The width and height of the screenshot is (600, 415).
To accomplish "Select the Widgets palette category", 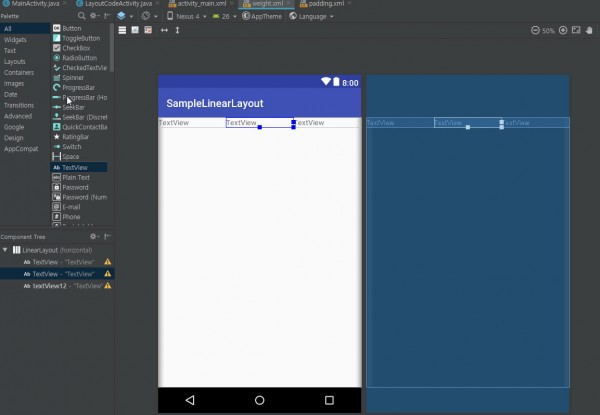I will pos(25,40).
